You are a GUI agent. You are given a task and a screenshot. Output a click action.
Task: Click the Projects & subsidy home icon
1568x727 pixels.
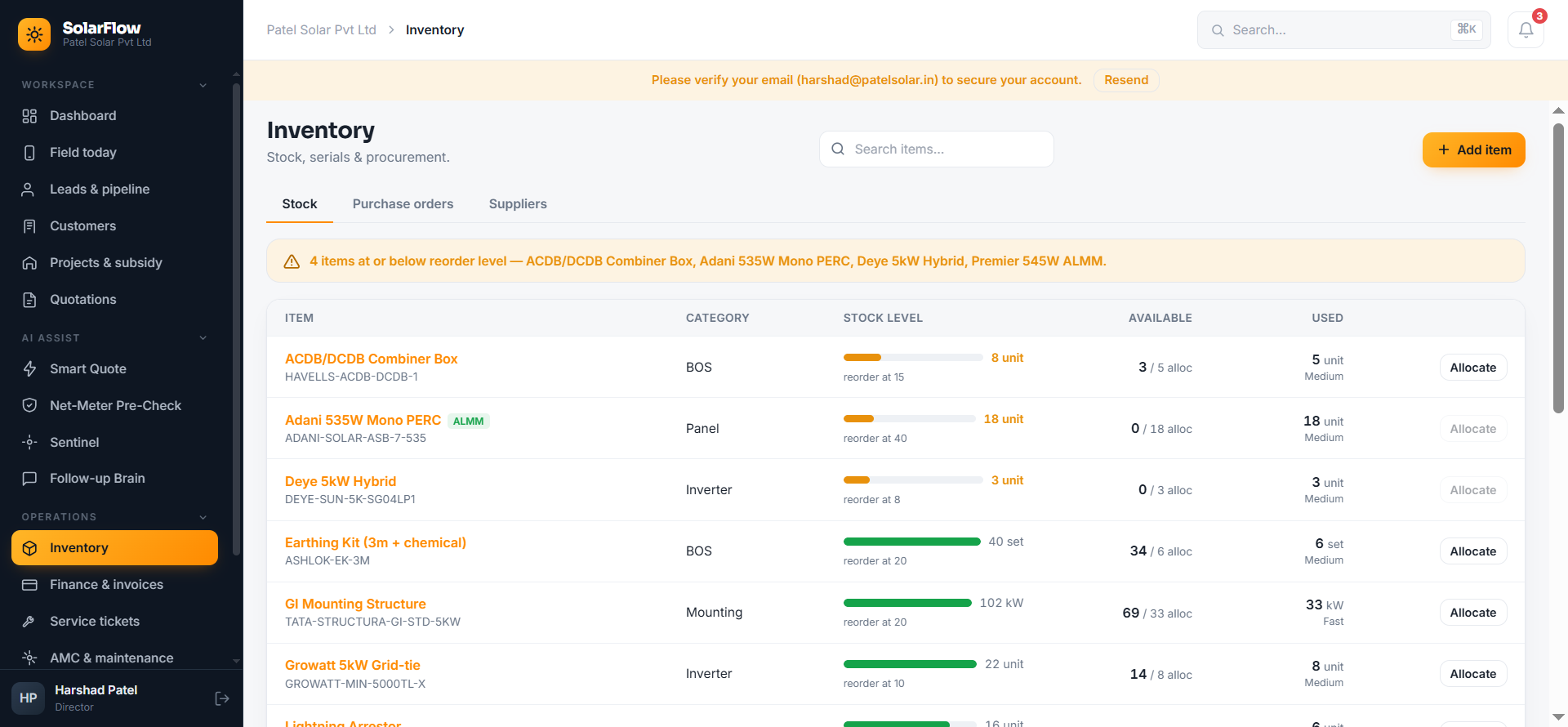[x=29, y=263]
